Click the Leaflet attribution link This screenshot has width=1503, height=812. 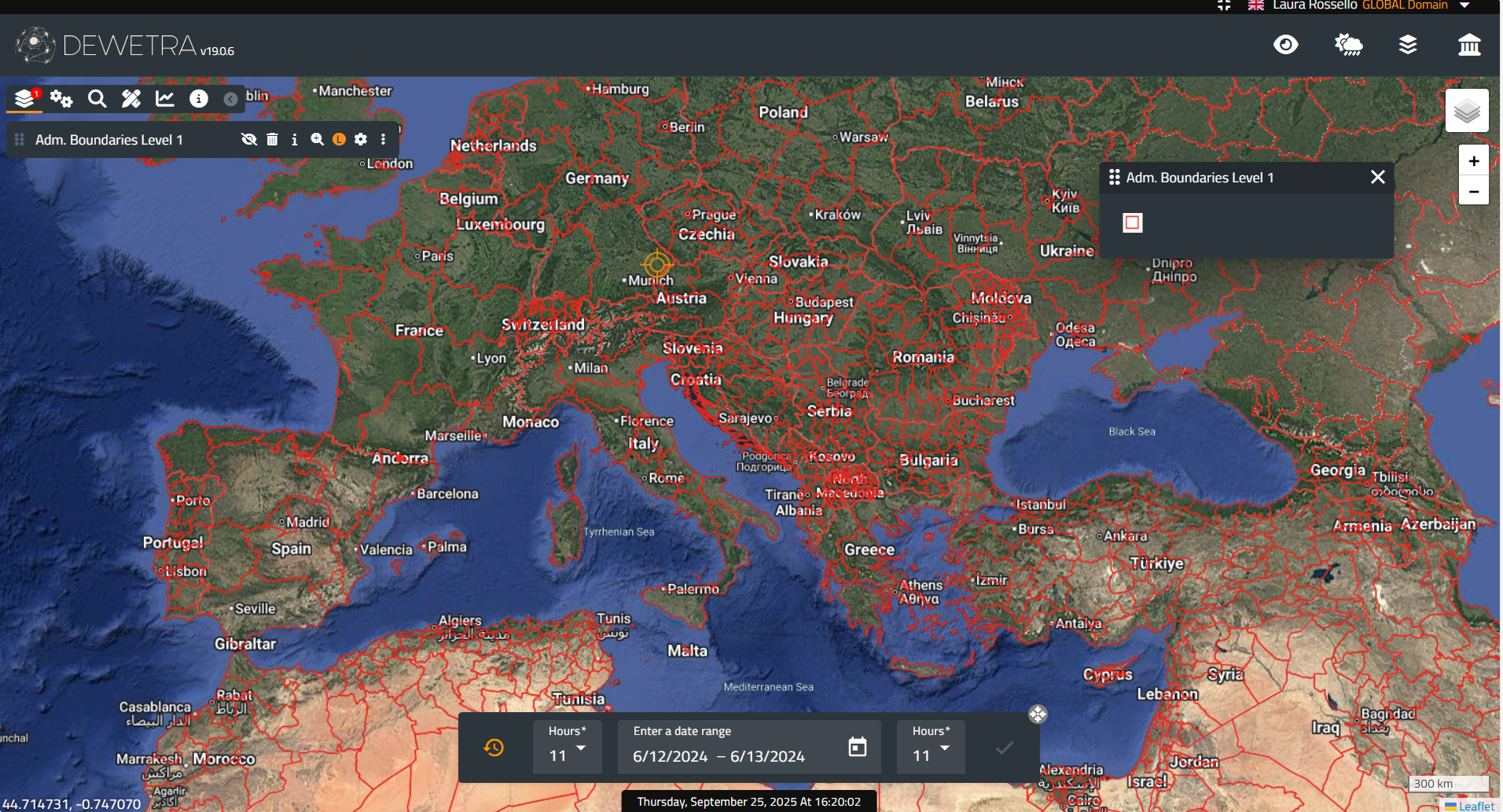(1475, 806)
